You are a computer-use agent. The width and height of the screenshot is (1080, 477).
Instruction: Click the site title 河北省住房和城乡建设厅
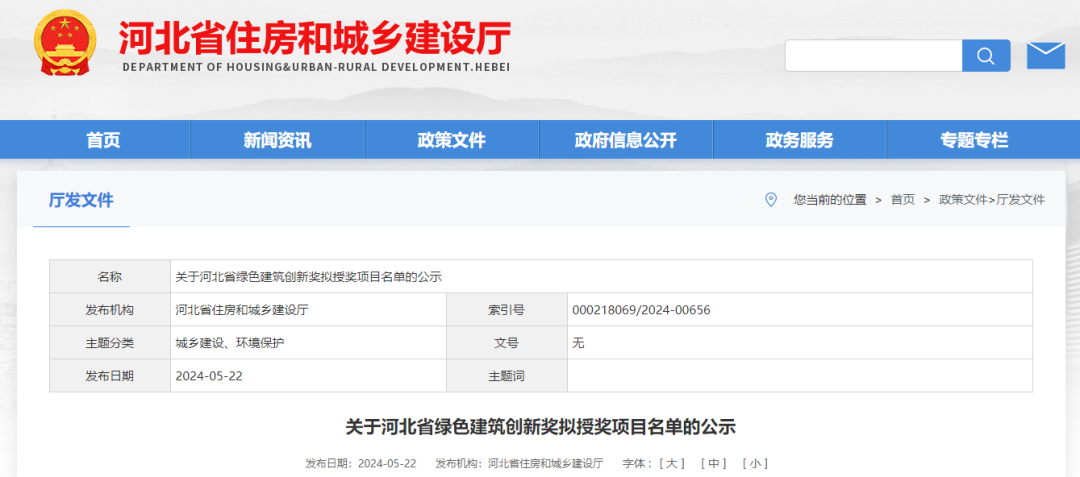tap(315, 39)
